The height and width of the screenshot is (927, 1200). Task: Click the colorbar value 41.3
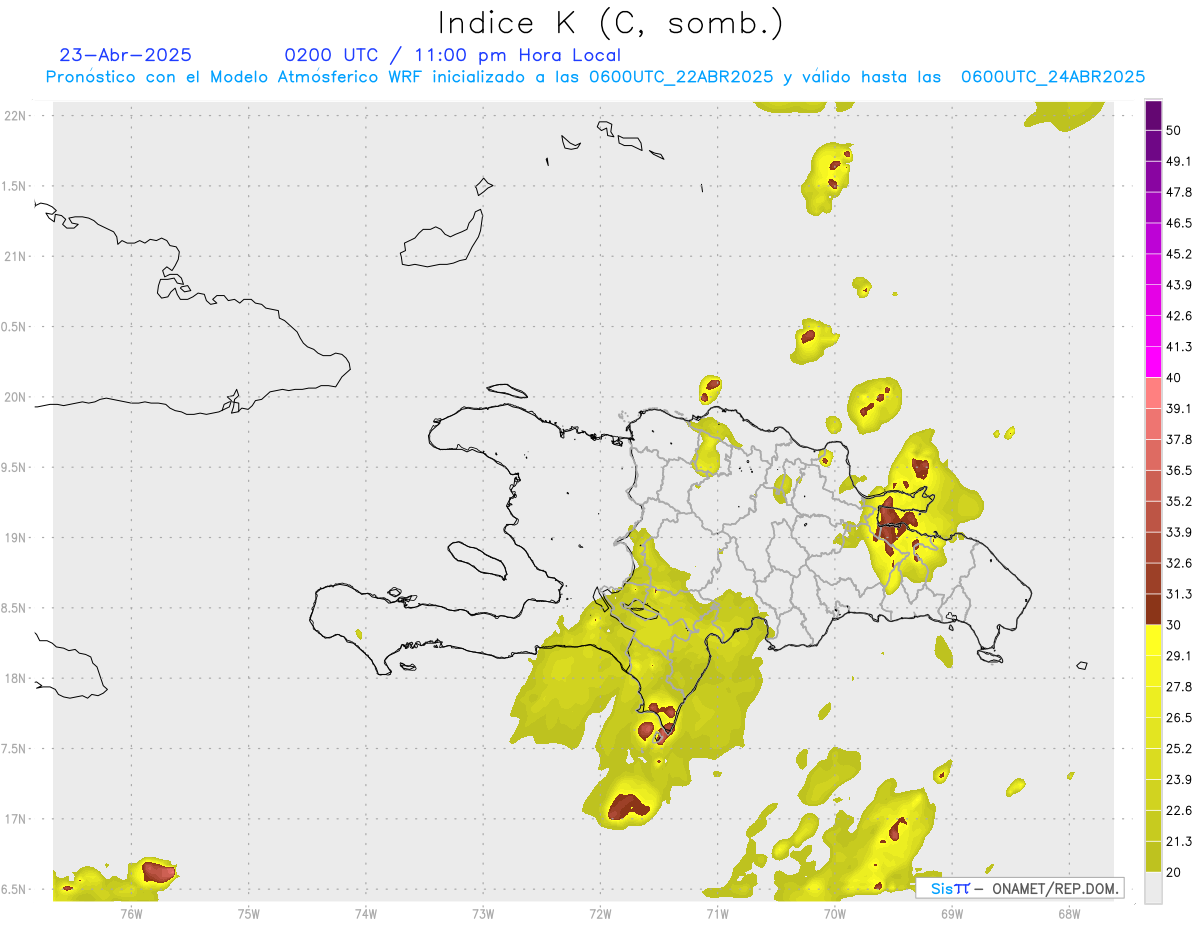[1179, 348]
